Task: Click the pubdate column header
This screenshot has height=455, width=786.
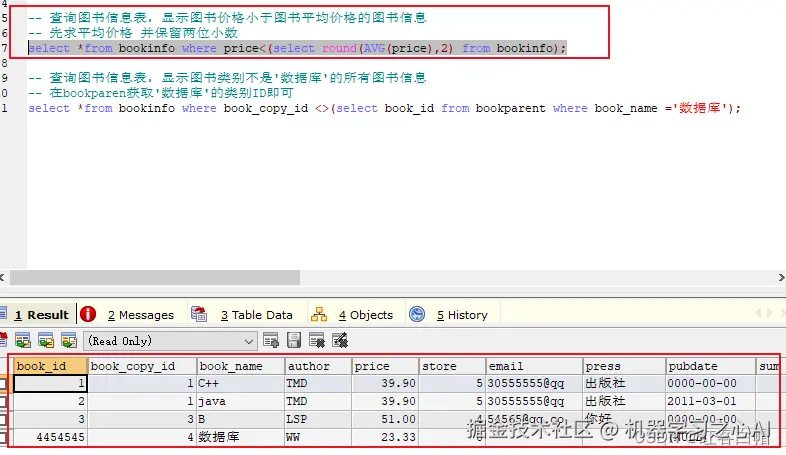Action: (x=710, y=366)
